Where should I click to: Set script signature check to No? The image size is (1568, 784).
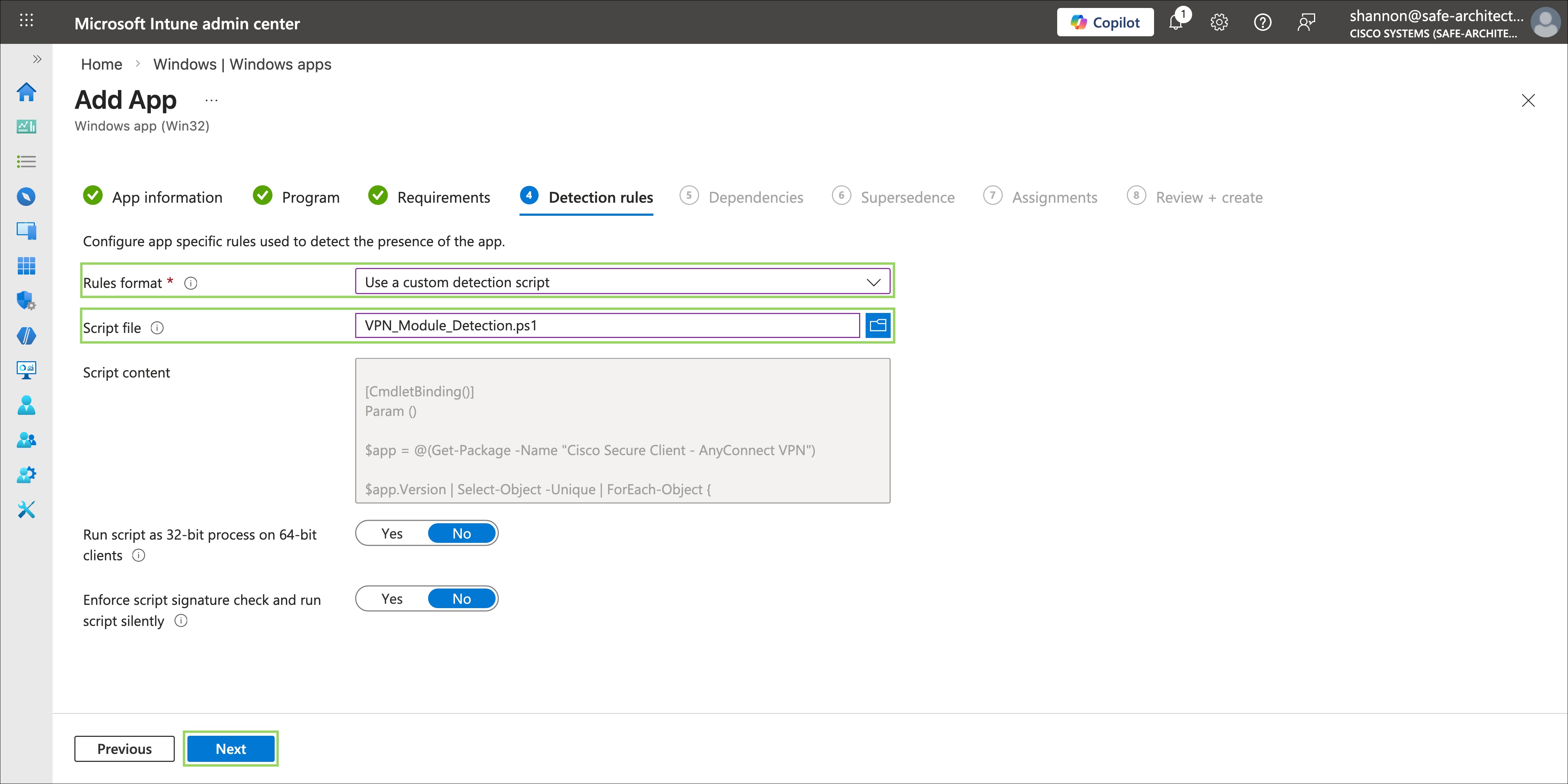click(x=461, y=599)
